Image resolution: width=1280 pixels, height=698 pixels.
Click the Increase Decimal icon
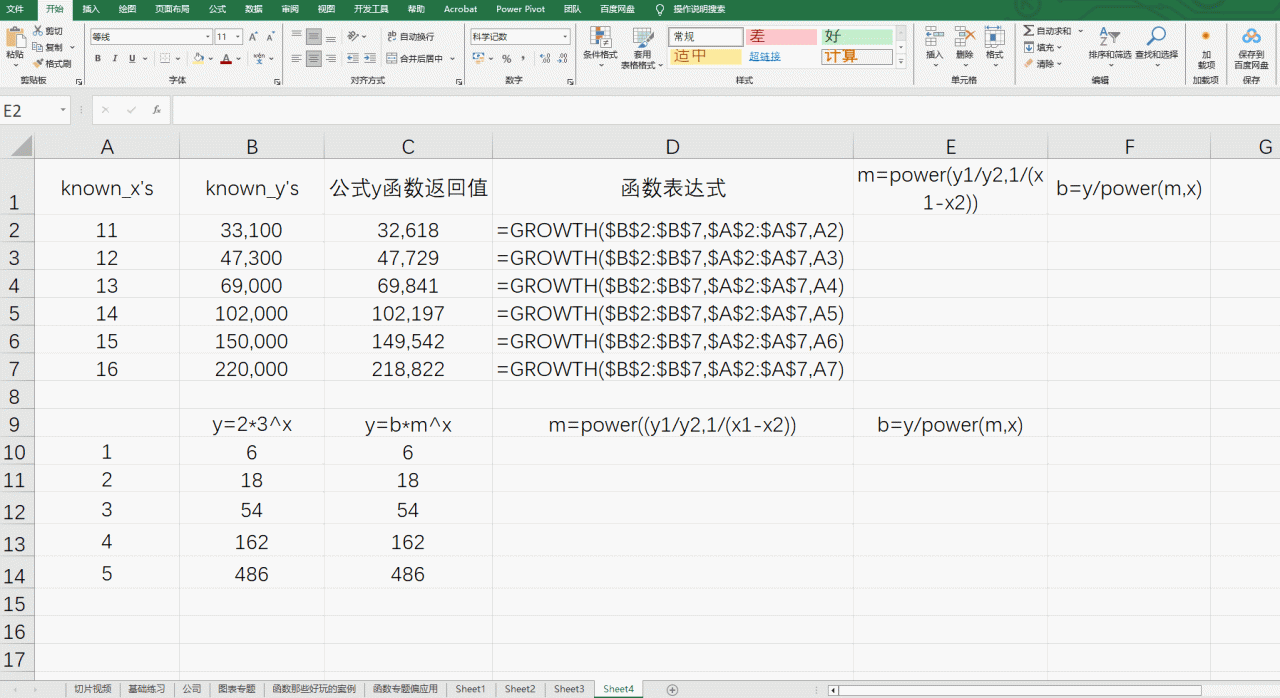pos(544,59)
